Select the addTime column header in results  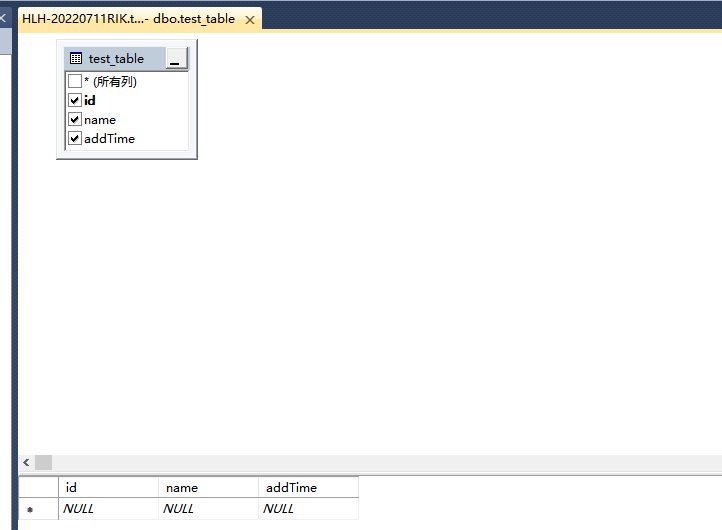click(x=308, y=487)
